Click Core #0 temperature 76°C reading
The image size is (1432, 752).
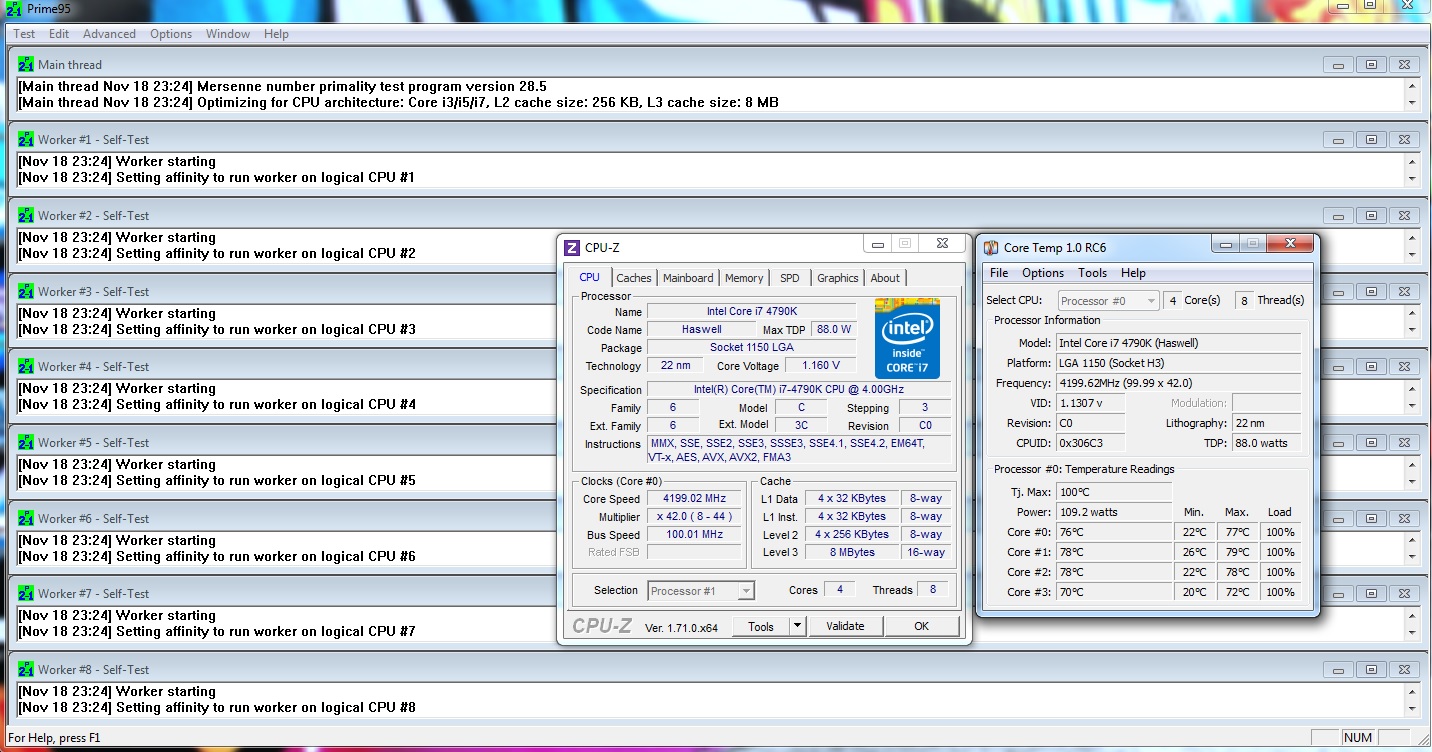pyautogui.click(x=1113, y=532)
